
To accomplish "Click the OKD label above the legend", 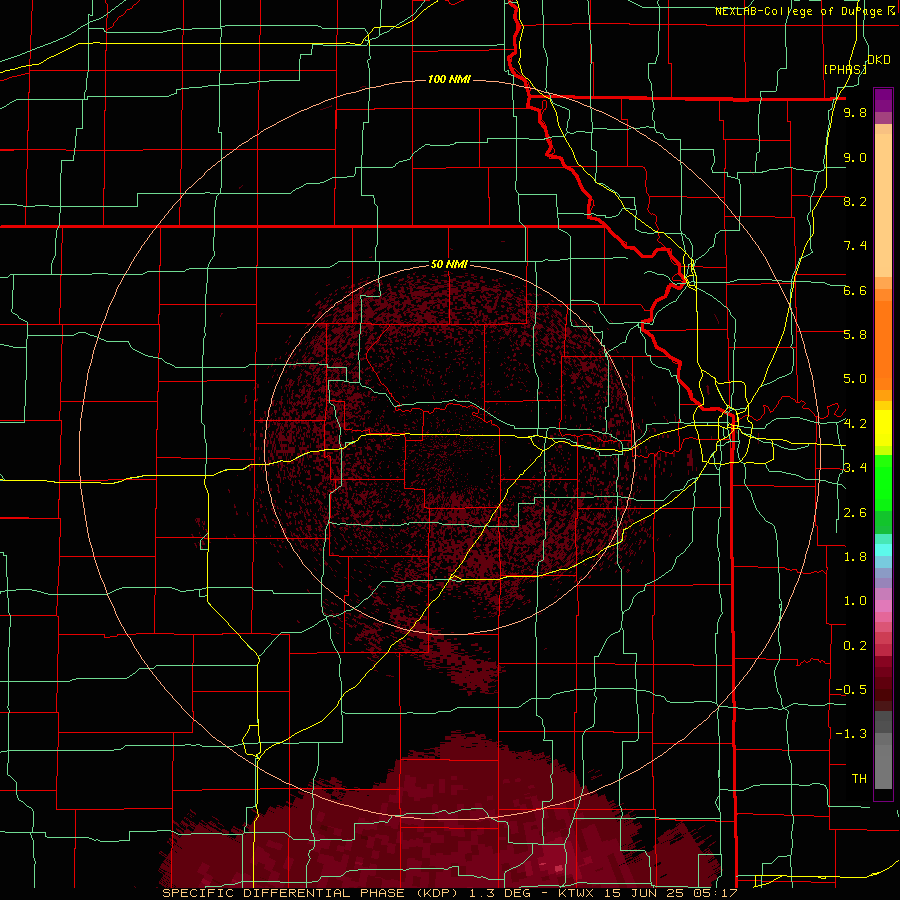I will click(879, 60).
